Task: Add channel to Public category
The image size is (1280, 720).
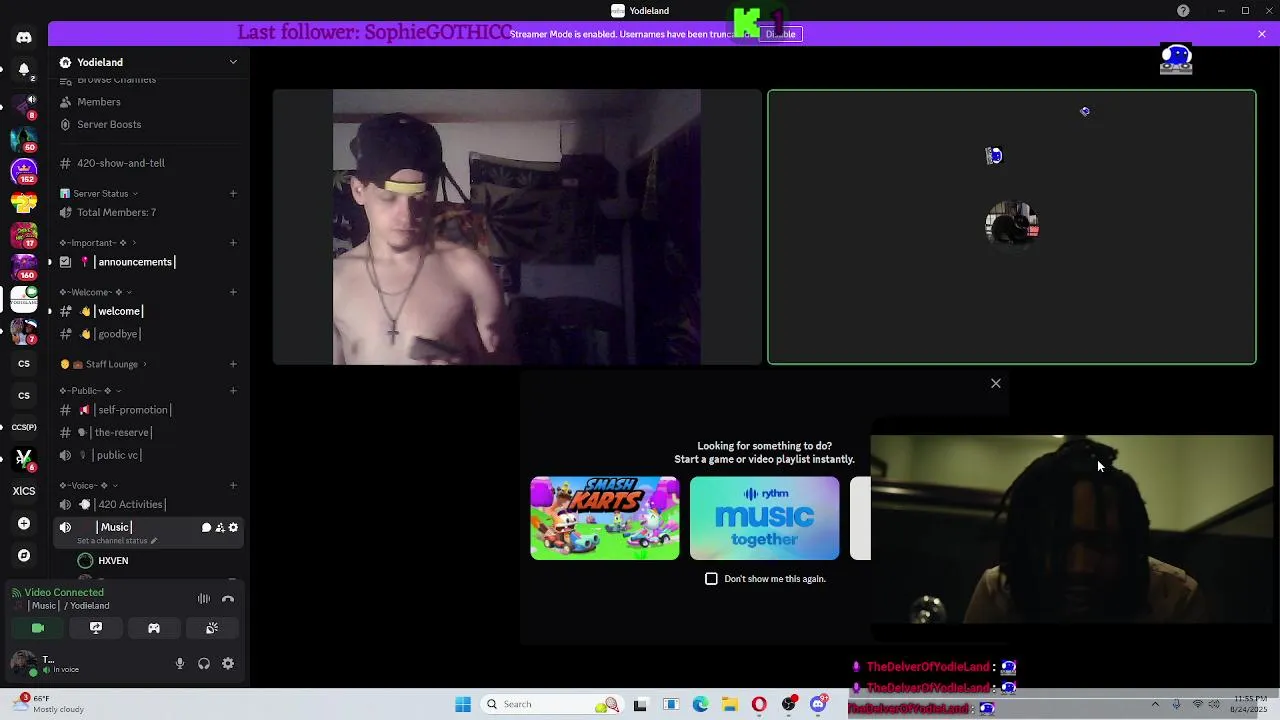Action: [x=233, y=391]
